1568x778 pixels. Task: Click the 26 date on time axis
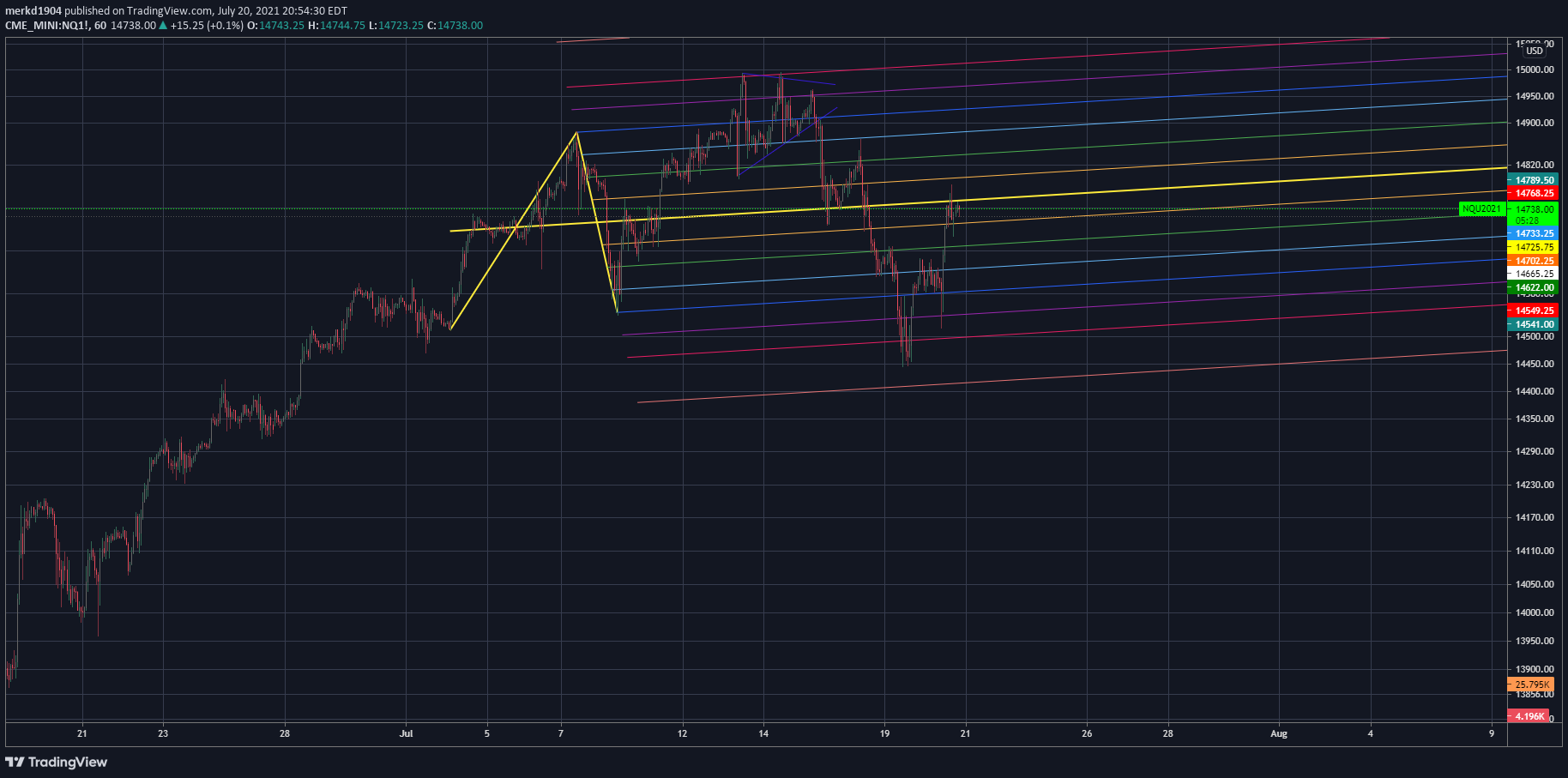tap(1087, 733)
